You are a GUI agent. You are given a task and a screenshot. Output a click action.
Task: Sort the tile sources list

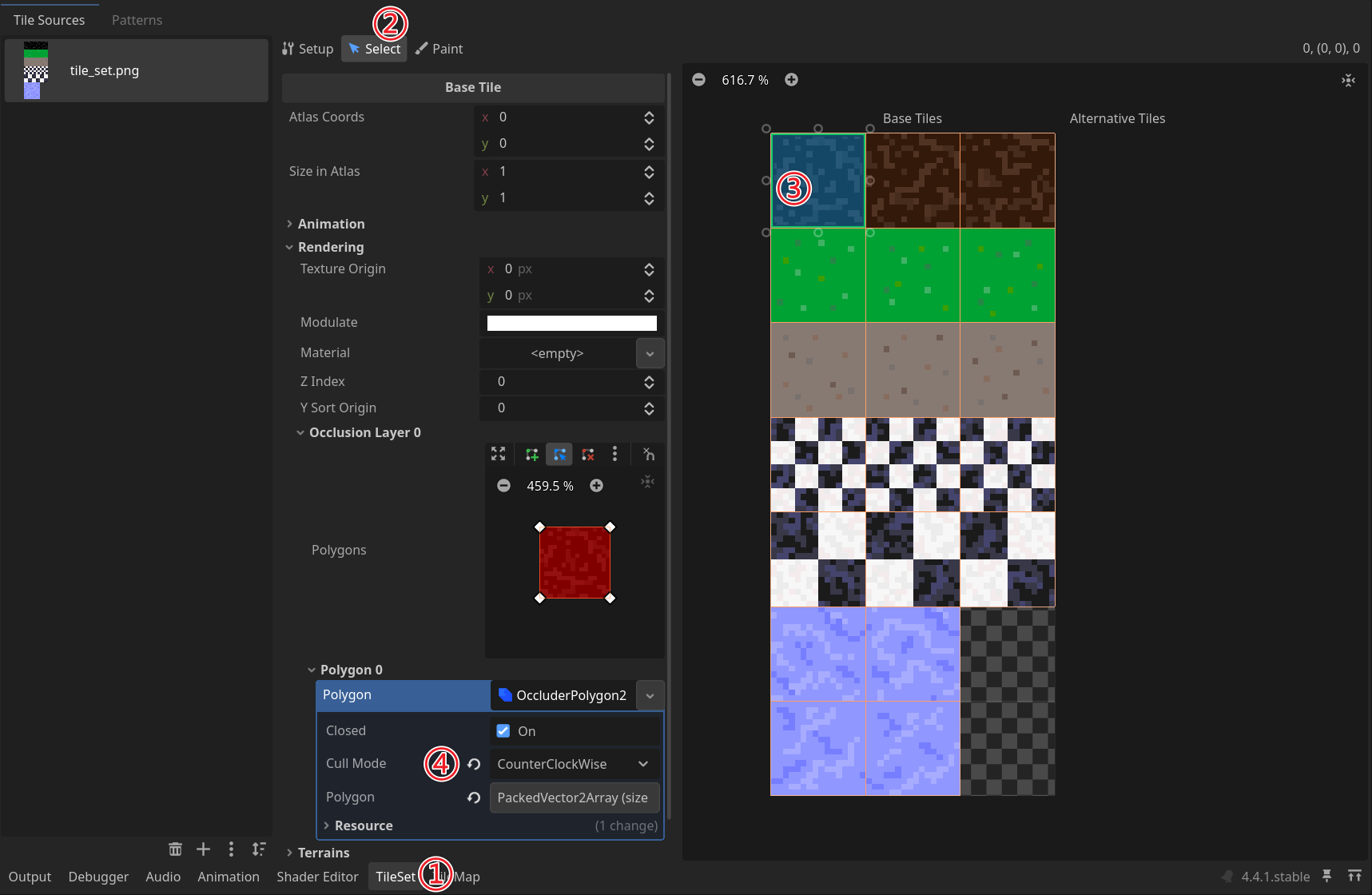(259, 849)
